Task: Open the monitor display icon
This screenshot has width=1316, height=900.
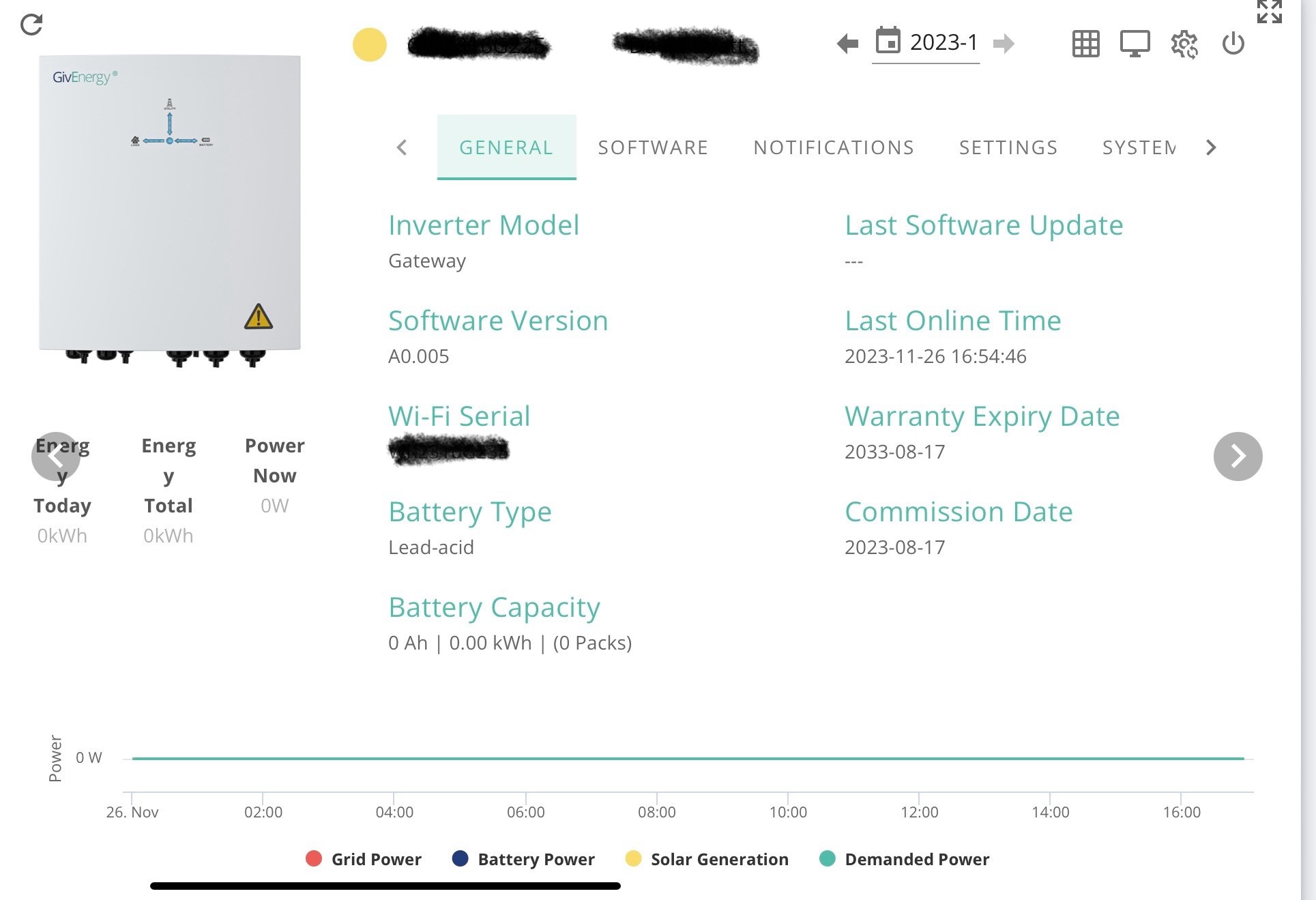Action: 1135,44
